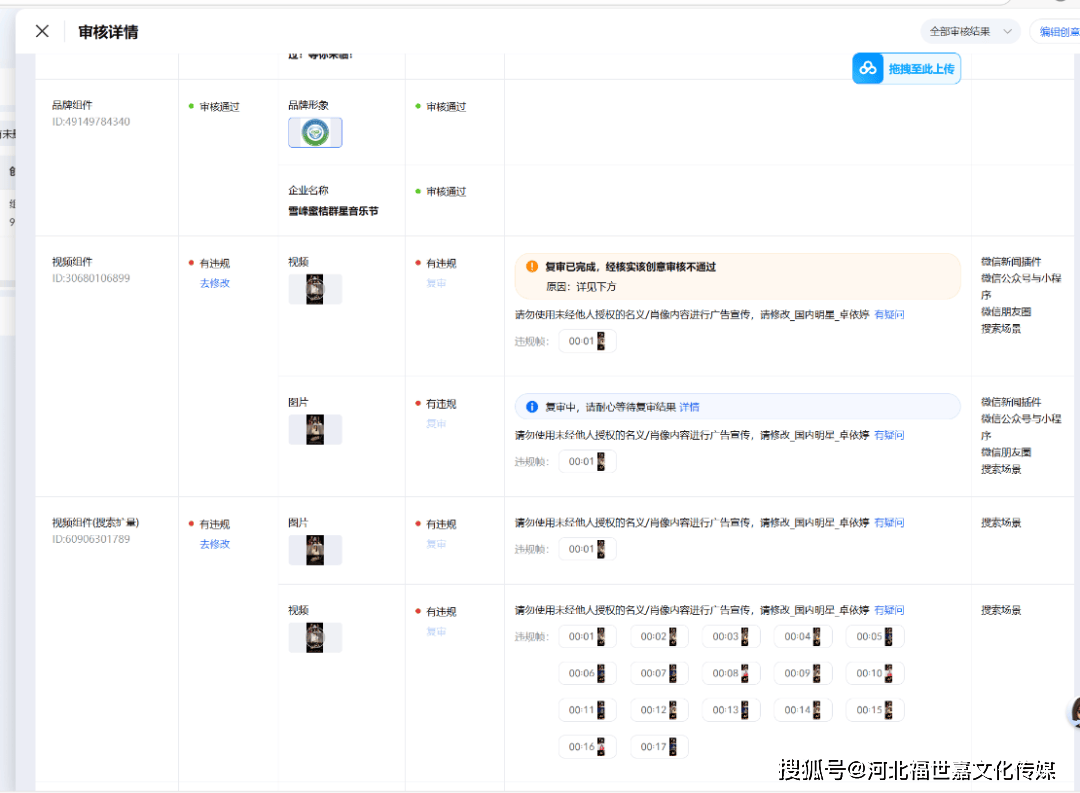Image resolution: width=1080 pixels, height=793 pixels.
Task: Click the cloud upload icon 拖拽至此上传
Action: click(x=868, y=68)
